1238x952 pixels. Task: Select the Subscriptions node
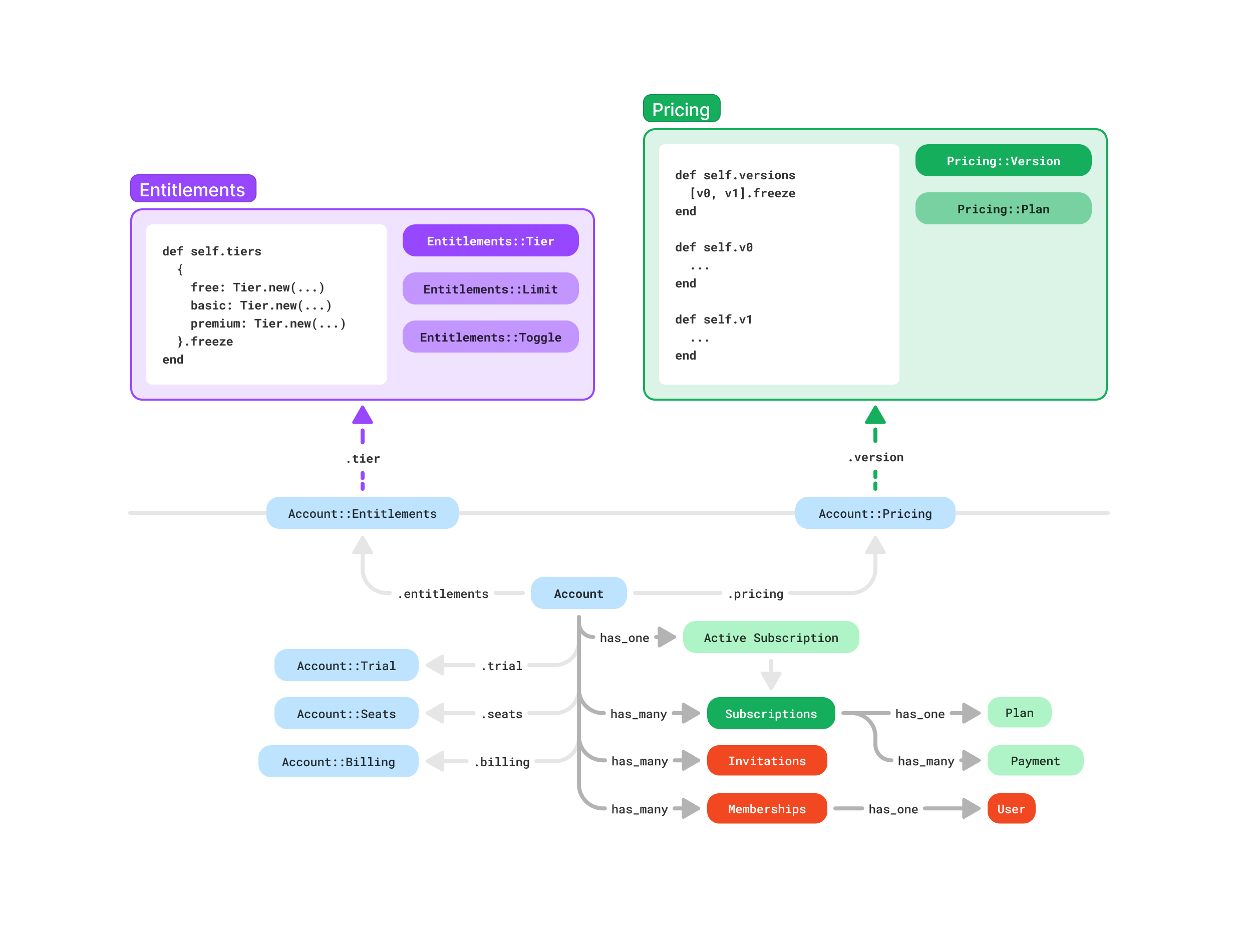point(771,714)
